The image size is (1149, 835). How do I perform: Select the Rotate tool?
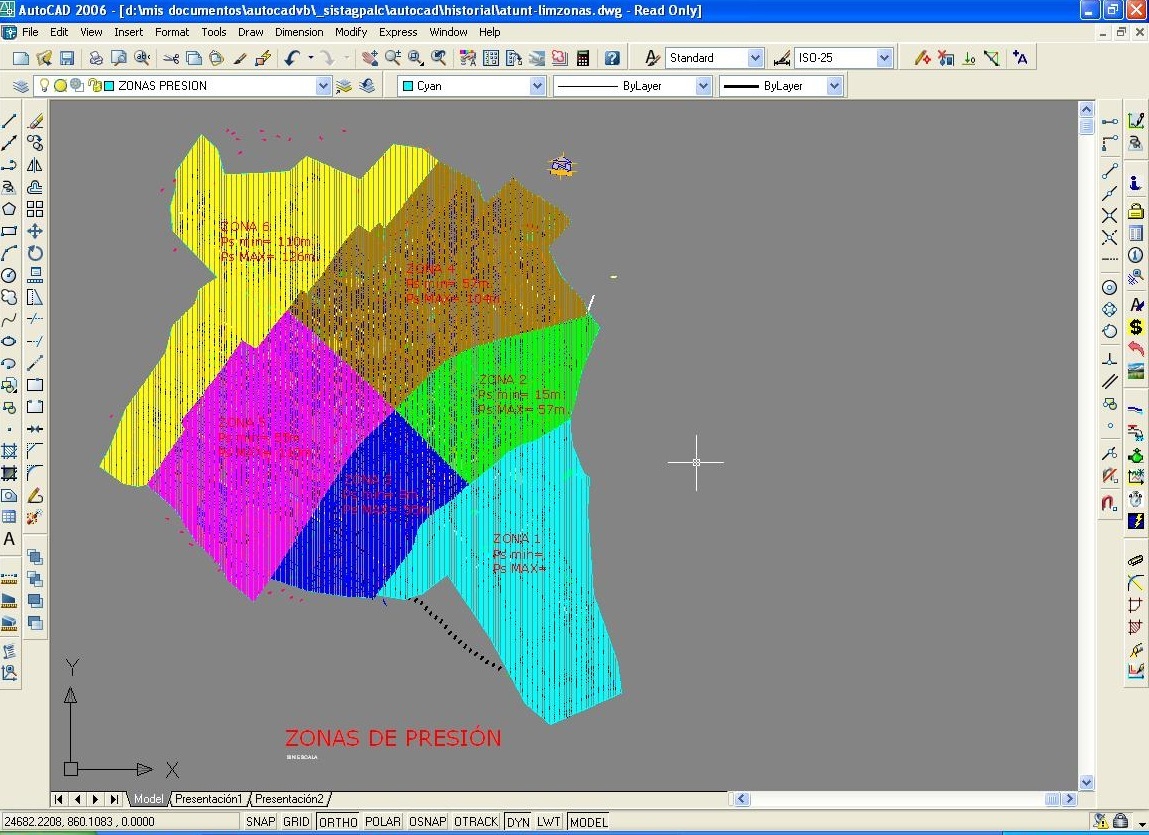click(35, 253)
